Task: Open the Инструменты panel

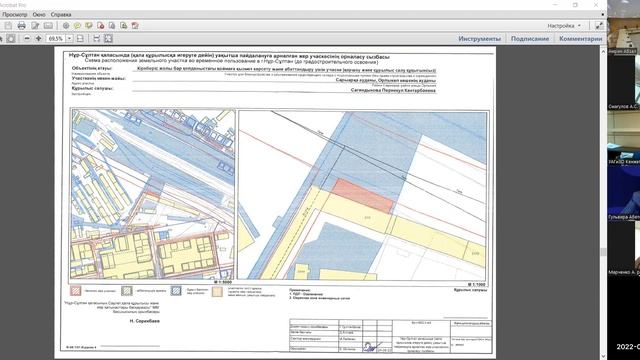Action: pos(479,38)
